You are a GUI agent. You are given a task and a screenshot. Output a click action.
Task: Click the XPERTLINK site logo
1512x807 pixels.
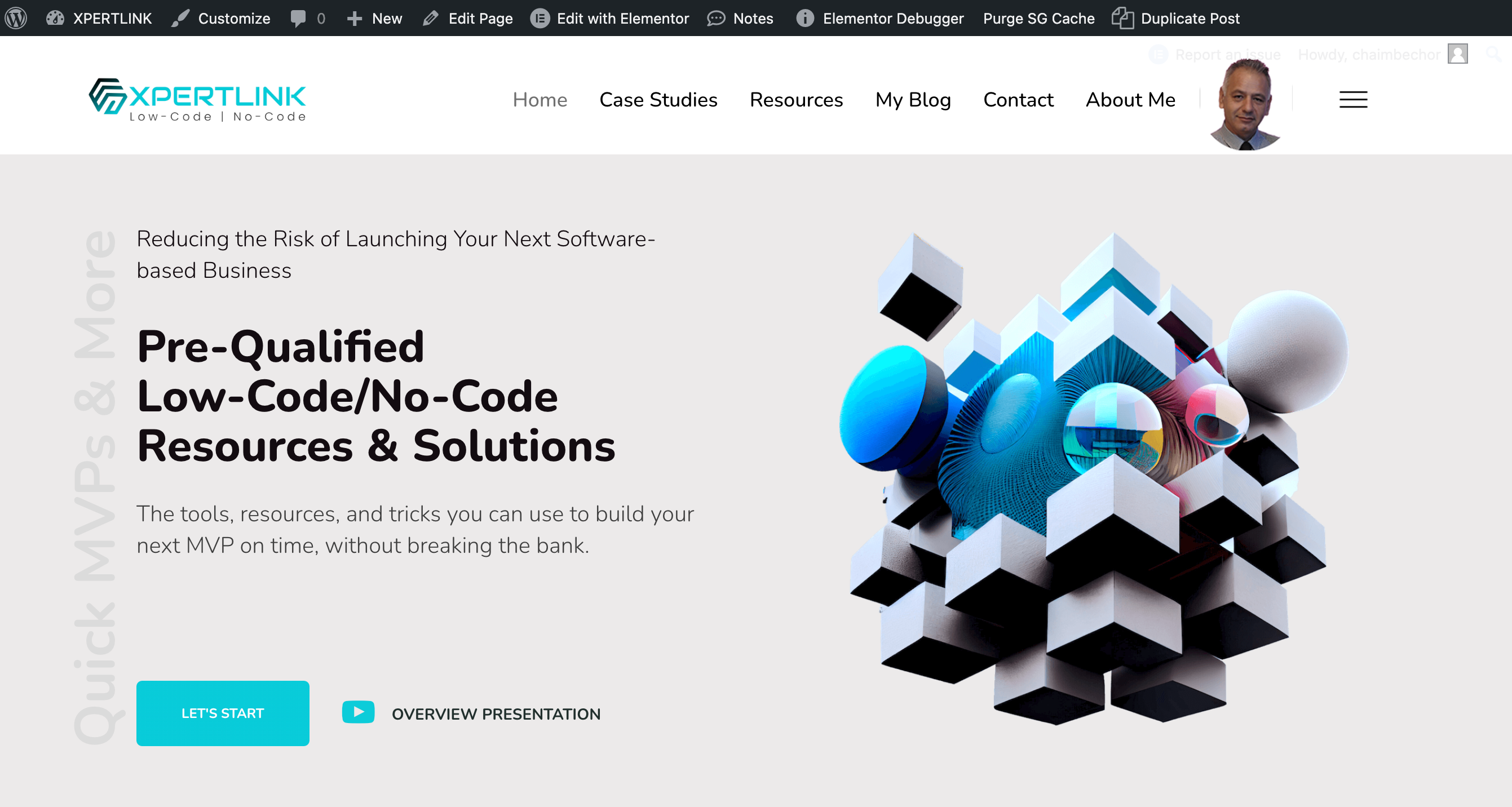pos(197,100)
